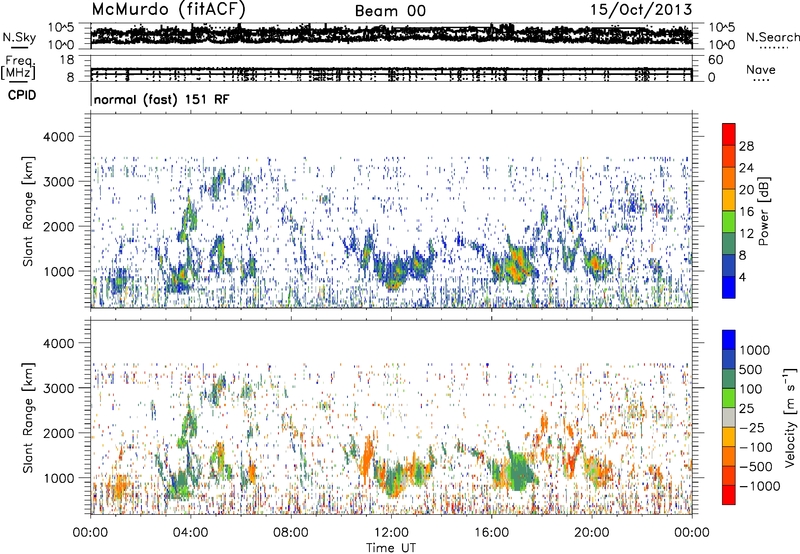This screenshot has width=800, height=554.
Task: Select blue Power segment between 4 and 8
Action: (729, 265)
